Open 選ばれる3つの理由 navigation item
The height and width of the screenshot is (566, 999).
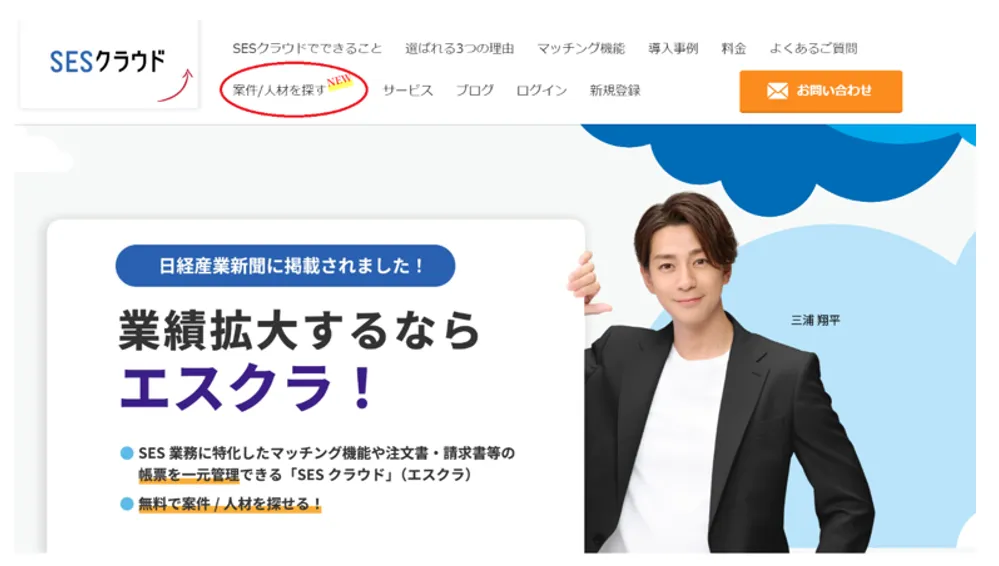click(x=459, y=48)
